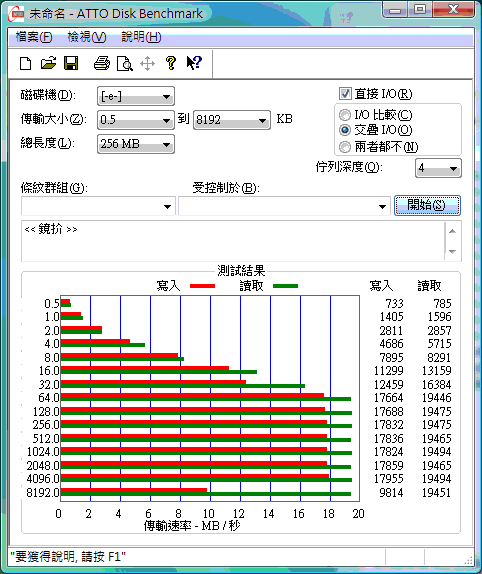This screenshot has height=574, width=482.
Task: Click the red 寫入 legend swatch
Action: (x=202, y=286)
